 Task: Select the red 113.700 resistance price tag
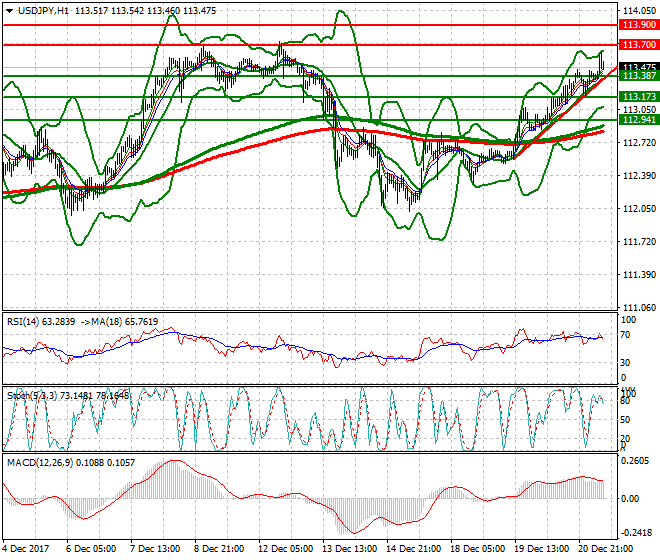(639, 45)
